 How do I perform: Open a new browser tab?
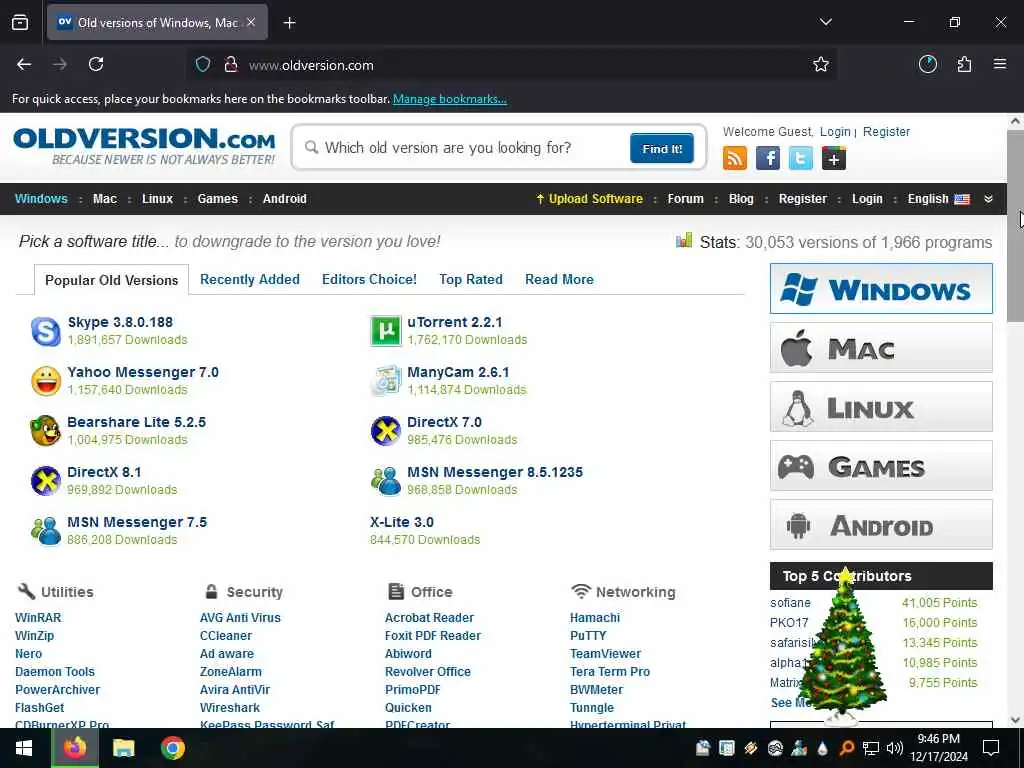coord(290,23)
